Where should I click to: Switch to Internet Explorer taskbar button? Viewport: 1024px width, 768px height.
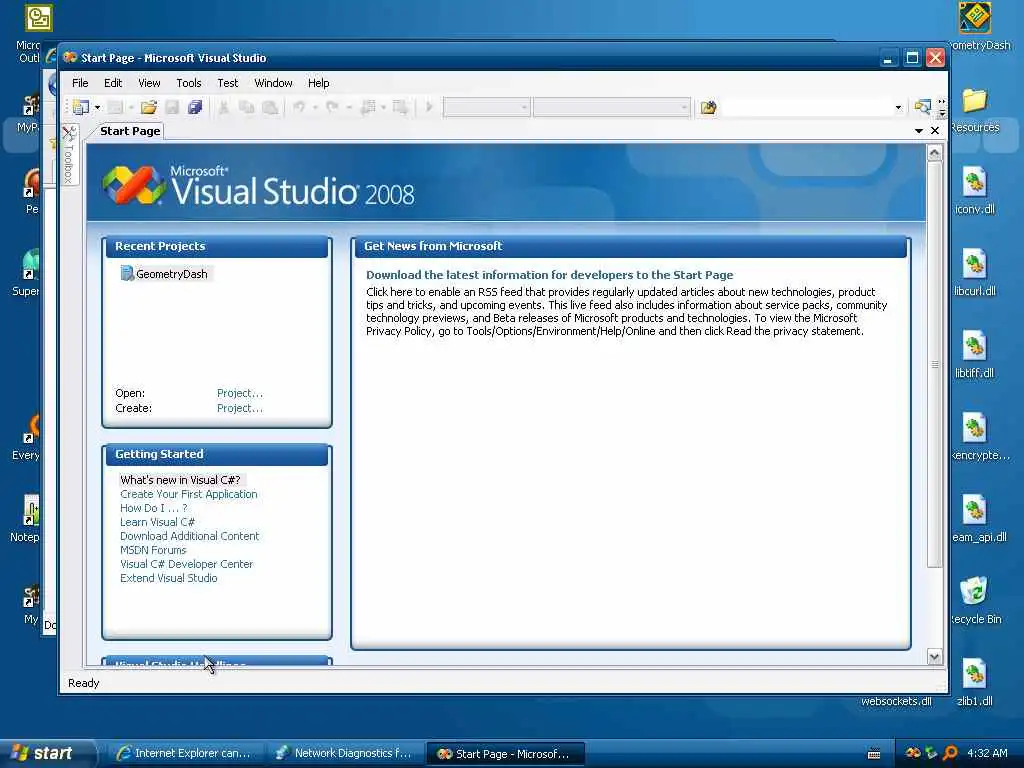pos(184,754)
